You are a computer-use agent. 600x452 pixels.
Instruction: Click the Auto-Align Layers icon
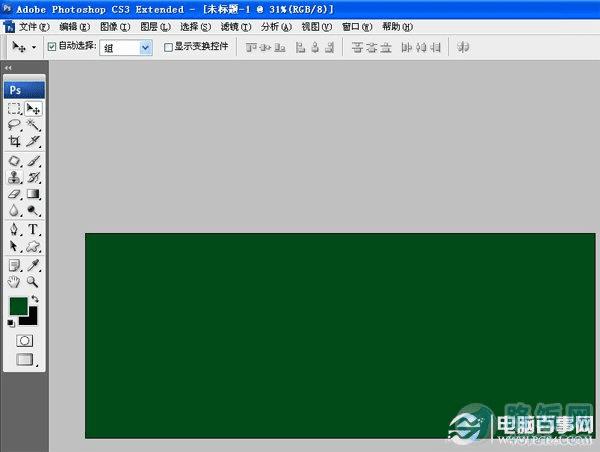pyautogui.click(x=463, y=47)
